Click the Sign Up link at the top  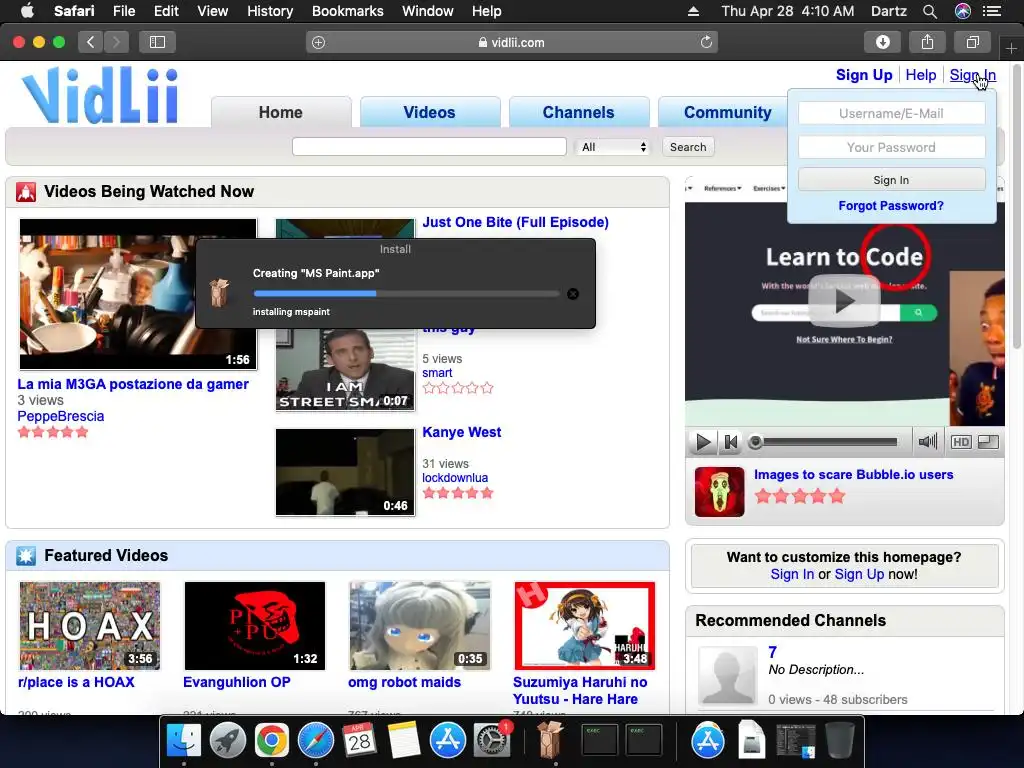(864, 75)
